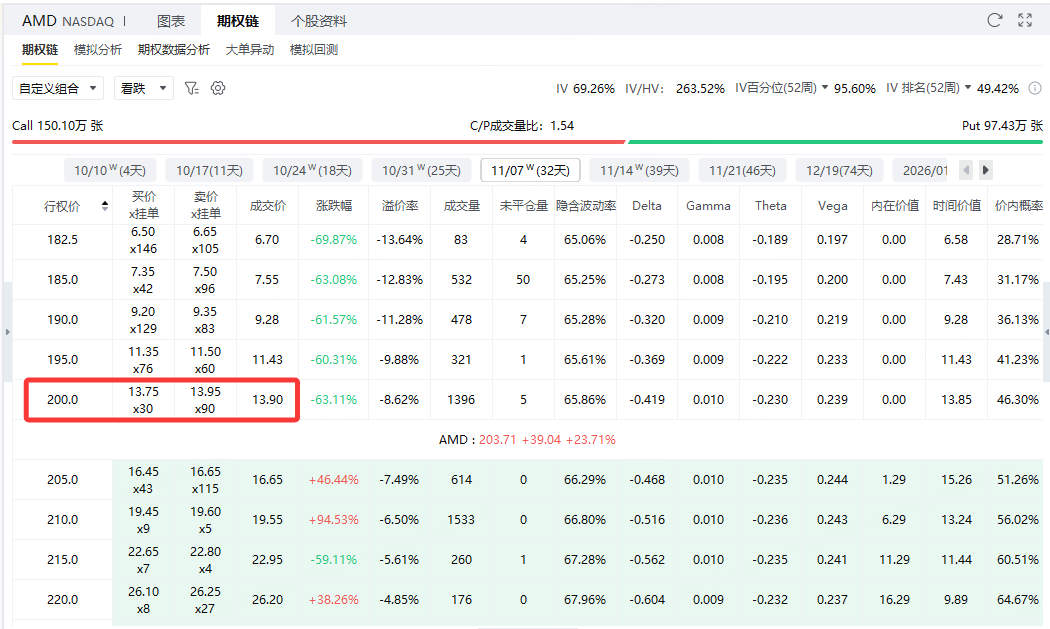Screen dimensions: 1050x629
Task: Open option chain settings gear
Action: (218, 88)
